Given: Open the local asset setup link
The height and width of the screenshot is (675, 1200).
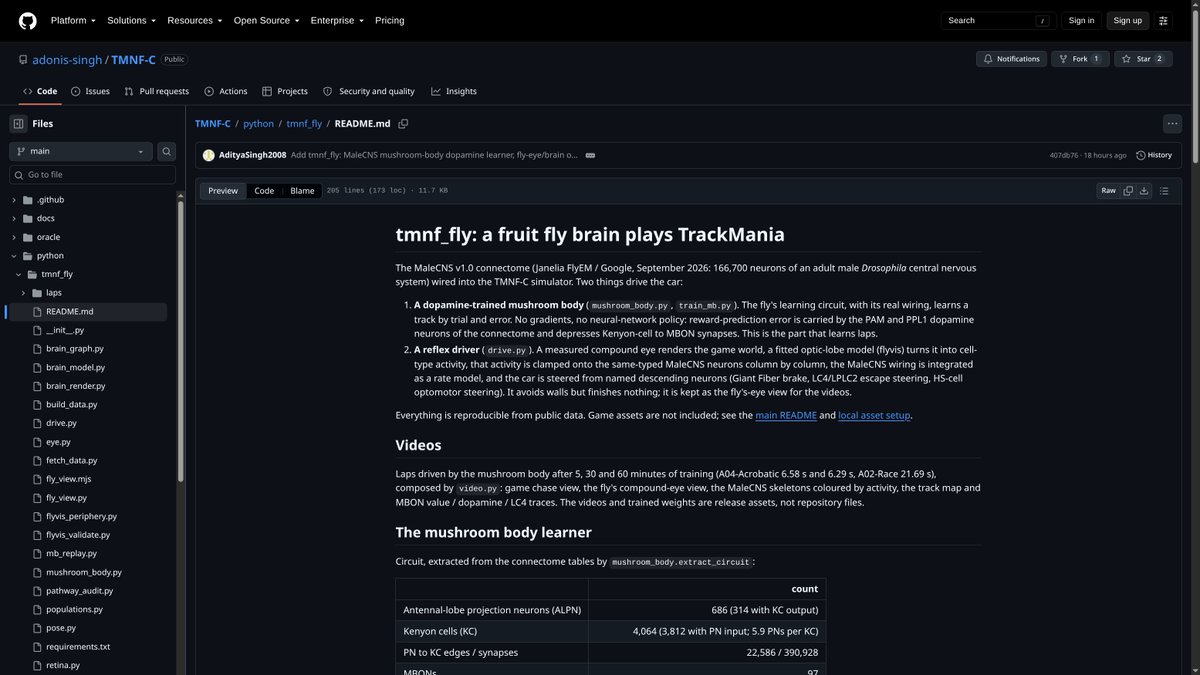Looking at the screenshot, I should pos(874,415).
